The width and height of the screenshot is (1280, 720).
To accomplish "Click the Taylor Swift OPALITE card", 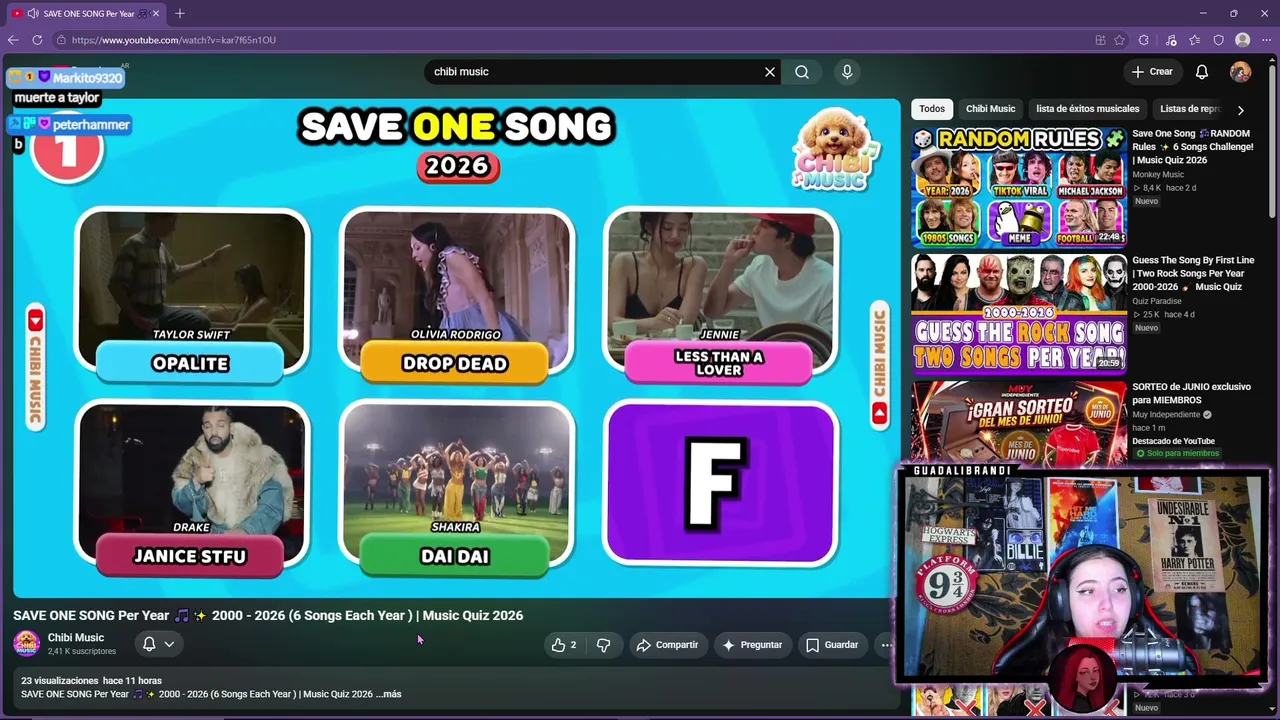I will tap(191, 296).
